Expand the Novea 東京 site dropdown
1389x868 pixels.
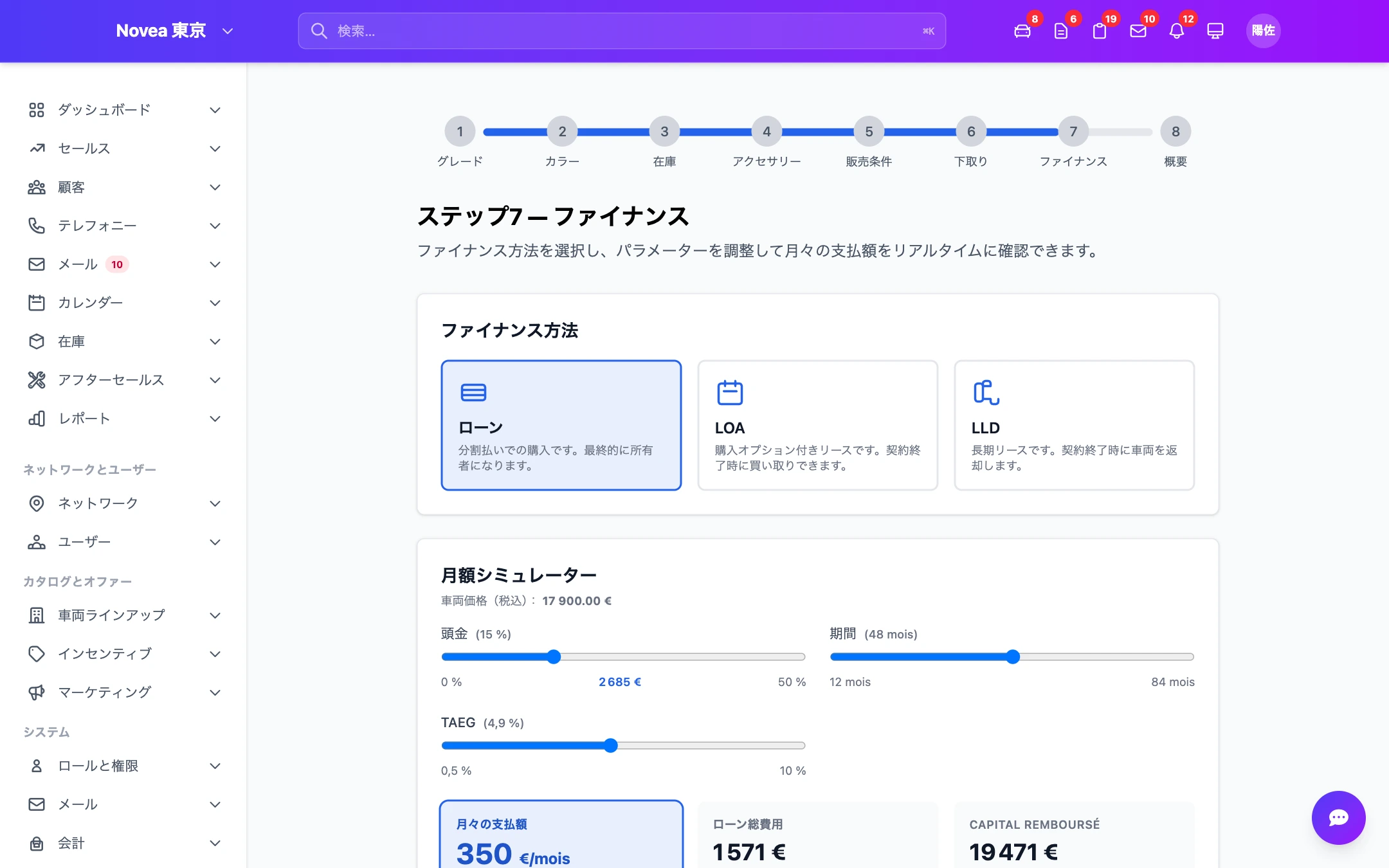[x=227, y=31]
